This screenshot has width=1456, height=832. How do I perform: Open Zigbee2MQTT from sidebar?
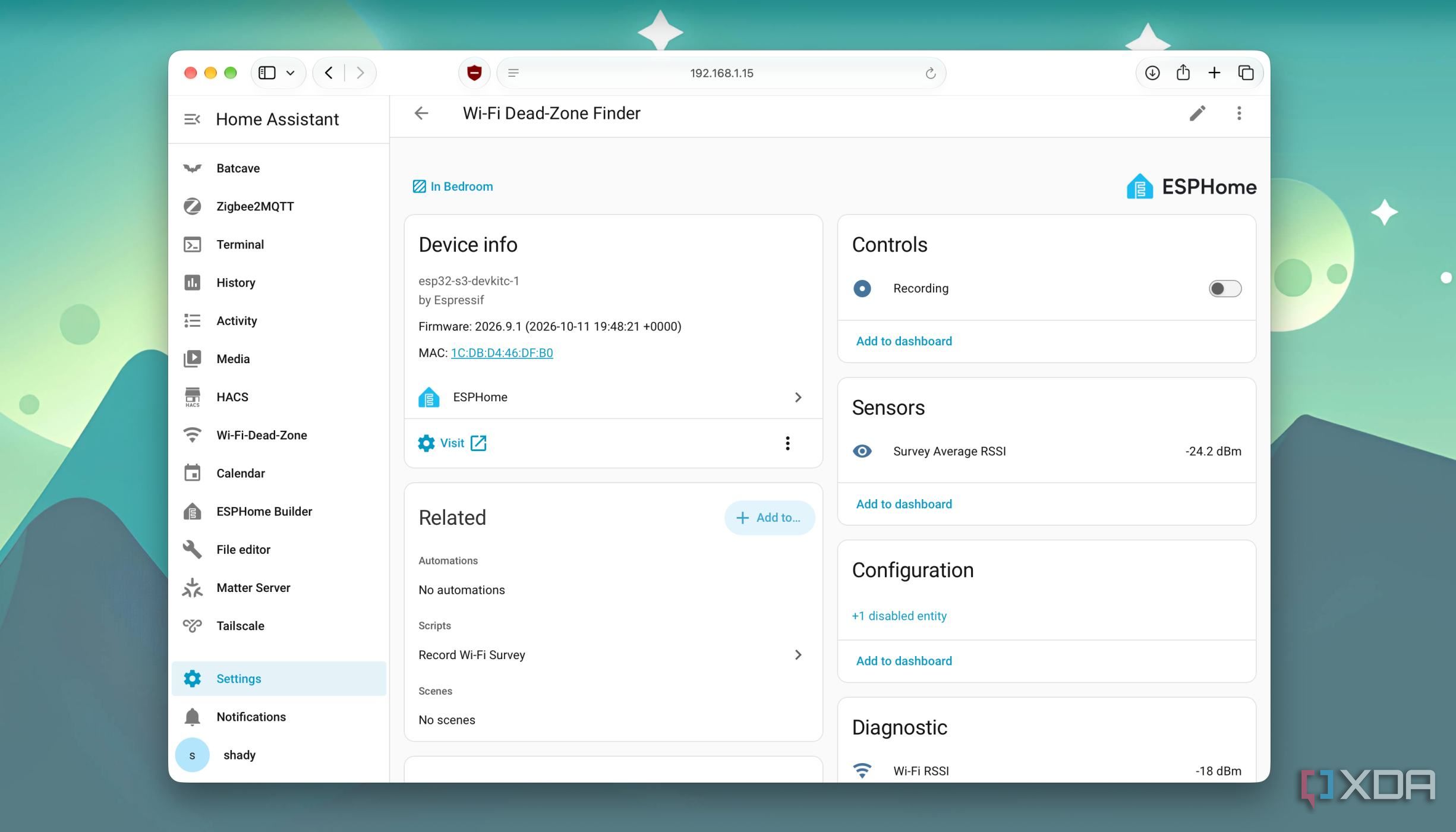coord(278,206)
